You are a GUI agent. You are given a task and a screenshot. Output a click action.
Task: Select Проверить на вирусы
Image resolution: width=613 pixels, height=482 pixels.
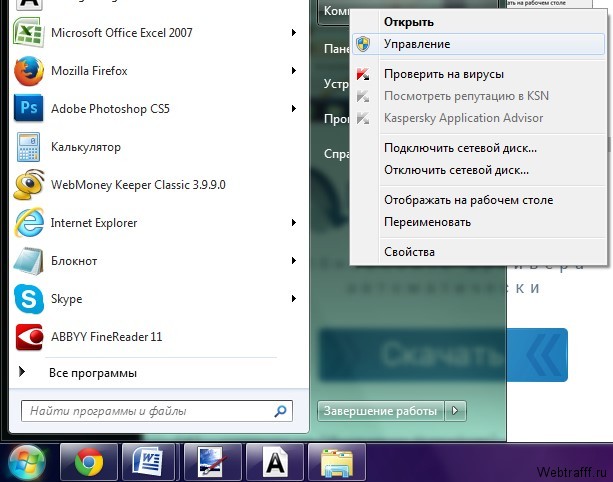point(478,74)
